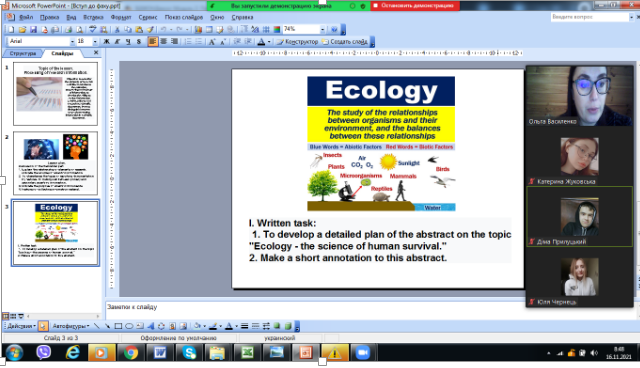Open Viber from the taskbar
Viewport: 640px width, 368px height.
pos(43,352)
